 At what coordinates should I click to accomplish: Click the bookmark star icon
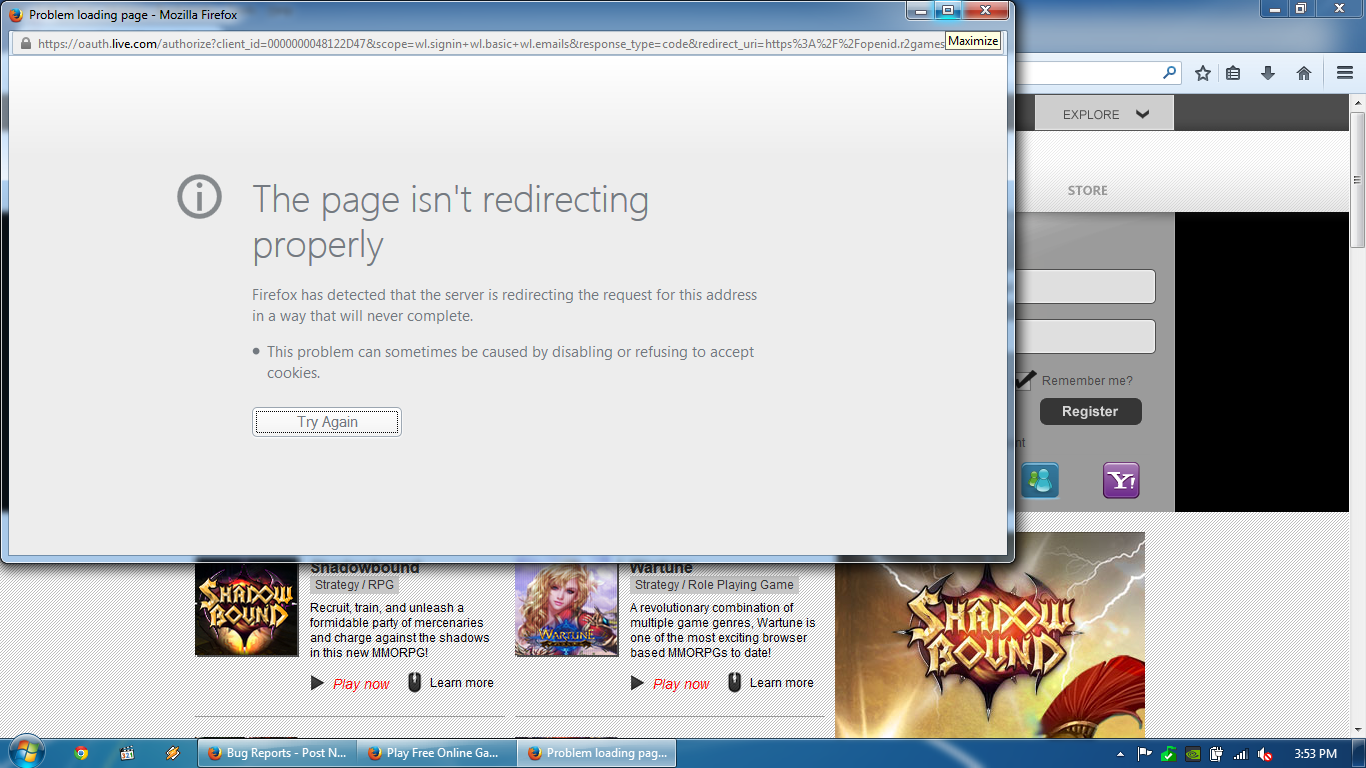coord(1203,73)
